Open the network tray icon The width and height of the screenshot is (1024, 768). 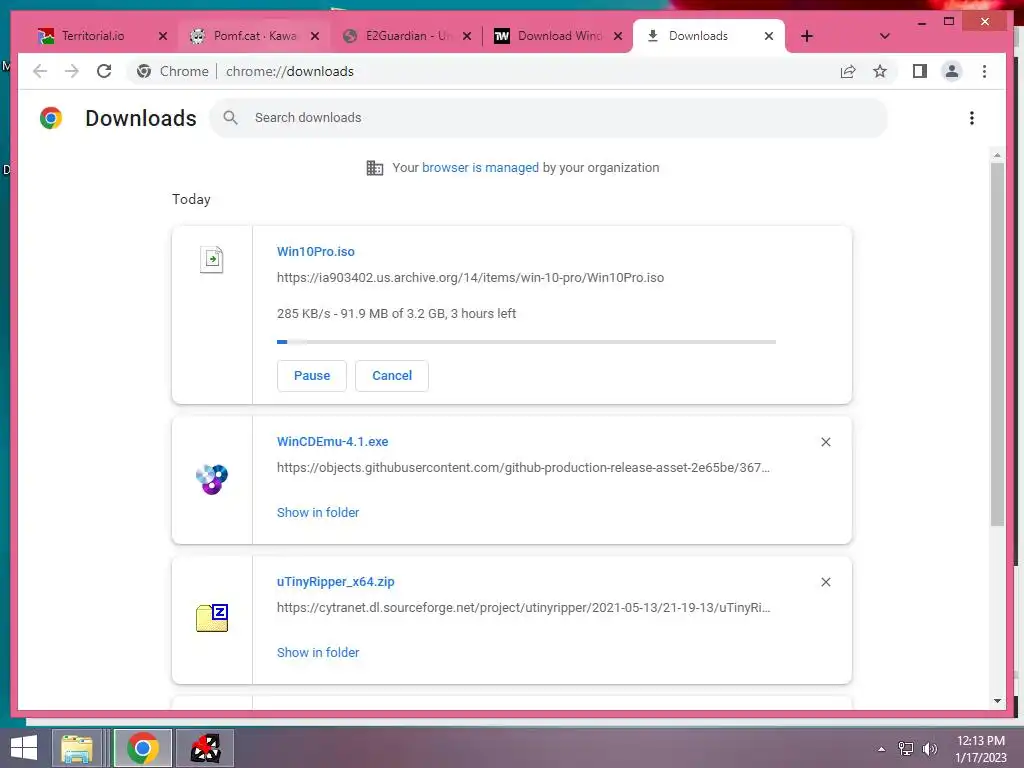point(906,749)
